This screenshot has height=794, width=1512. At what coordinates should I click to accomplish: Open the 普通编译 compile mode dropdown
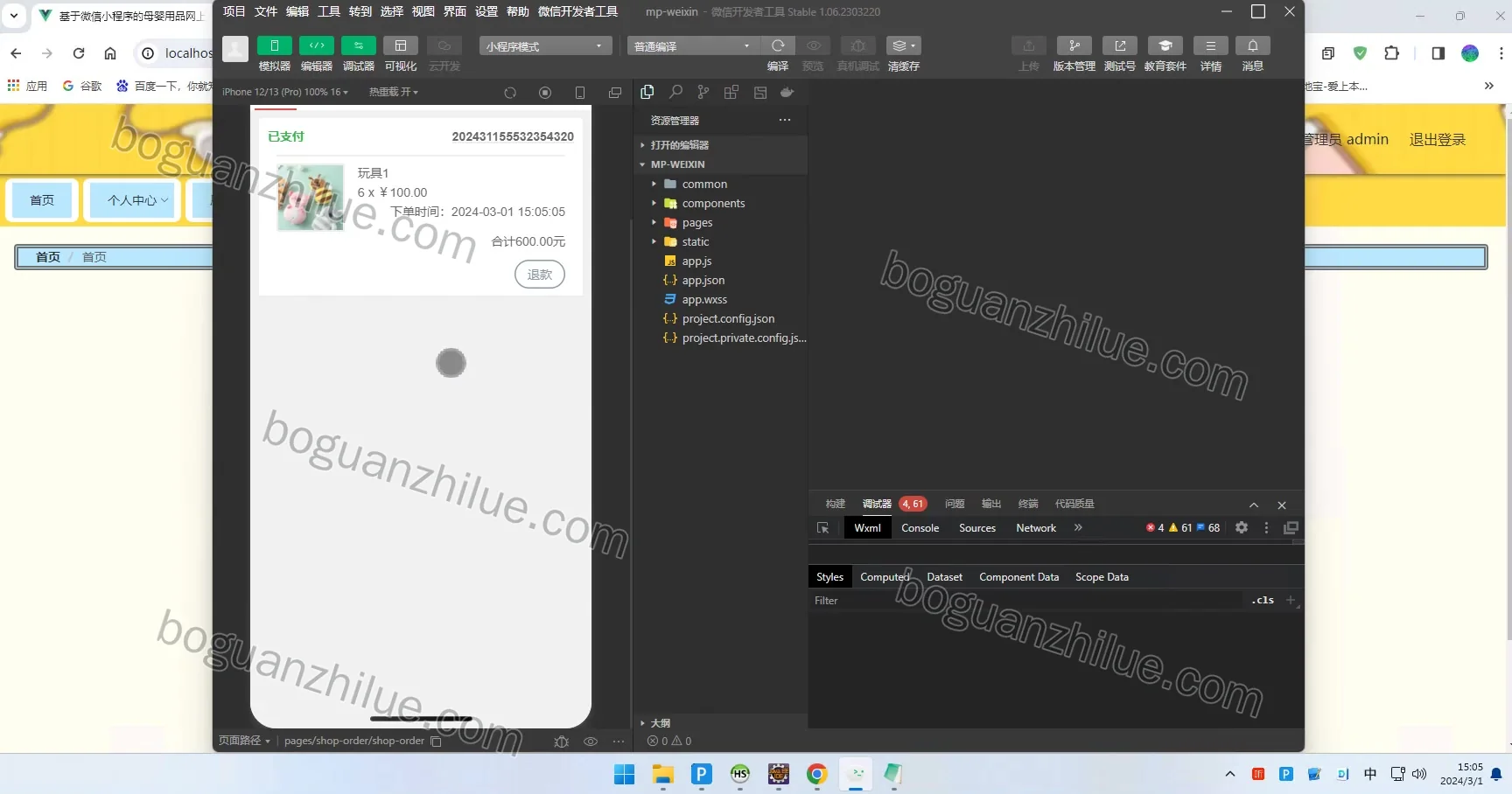[x=693, y=45]
